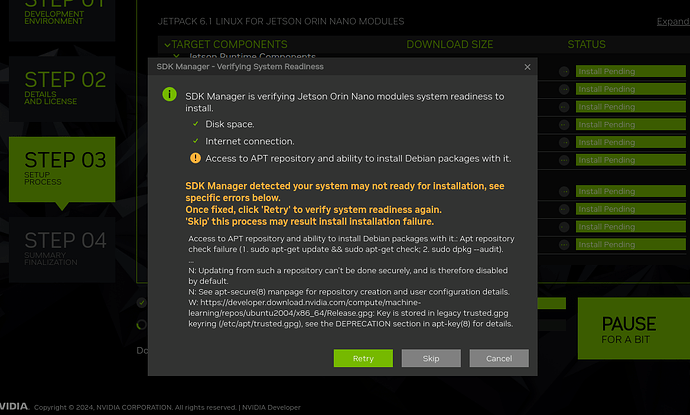Click the NVIDIA Developer footer link
Image resolution: width=690 pixels, height=415 pixels.
pos(271,408)
